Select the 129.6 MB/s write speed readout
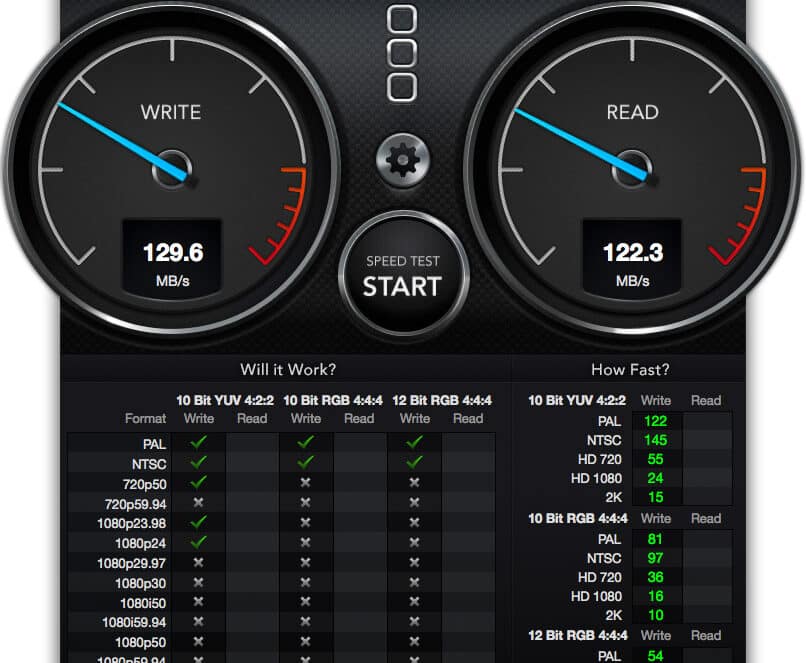This screenshot has height=663, width=806. click(x=172, y=260)
